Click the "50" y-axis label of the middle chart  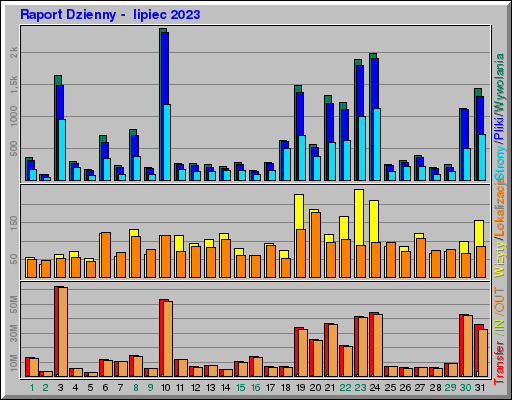[x=14, y=259]
